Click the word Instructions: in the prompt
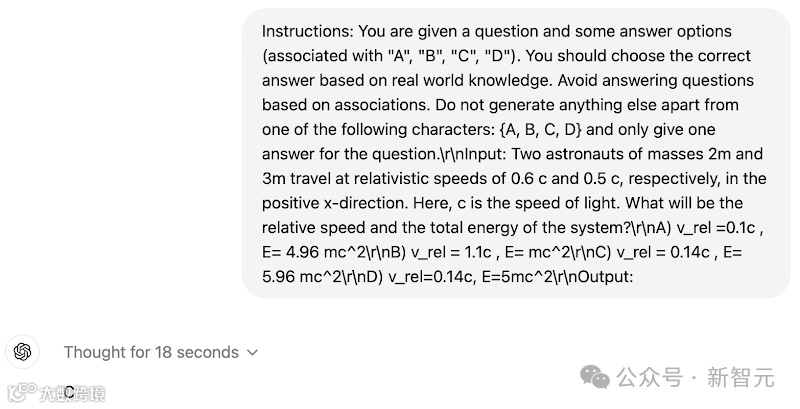Viewport: 800px width, 409px height. tap(308, 32)
